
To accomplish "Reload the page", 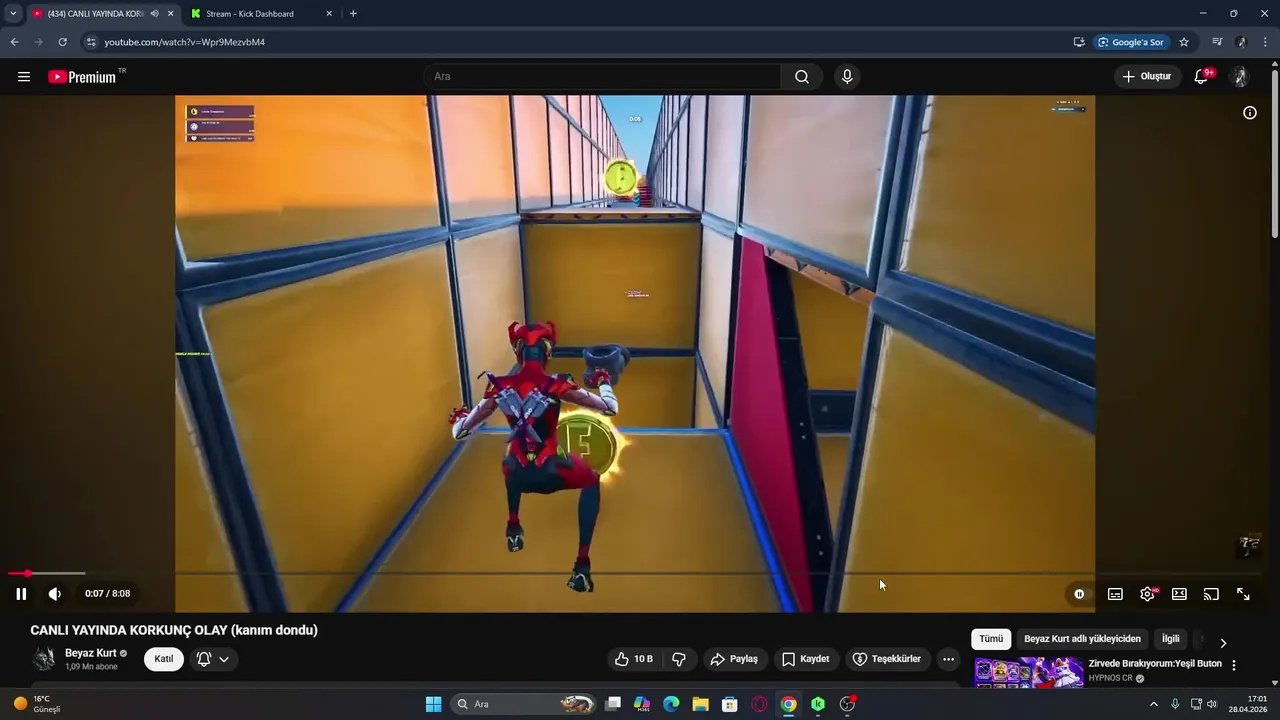I will [62, 42].
